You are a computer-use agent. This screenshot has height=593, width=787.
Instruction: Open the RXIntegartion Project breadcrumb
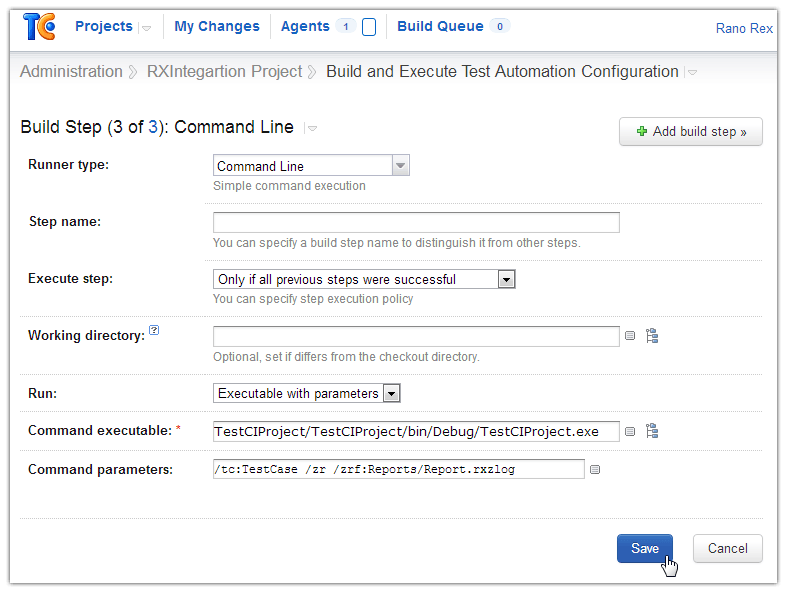[224, 71]
